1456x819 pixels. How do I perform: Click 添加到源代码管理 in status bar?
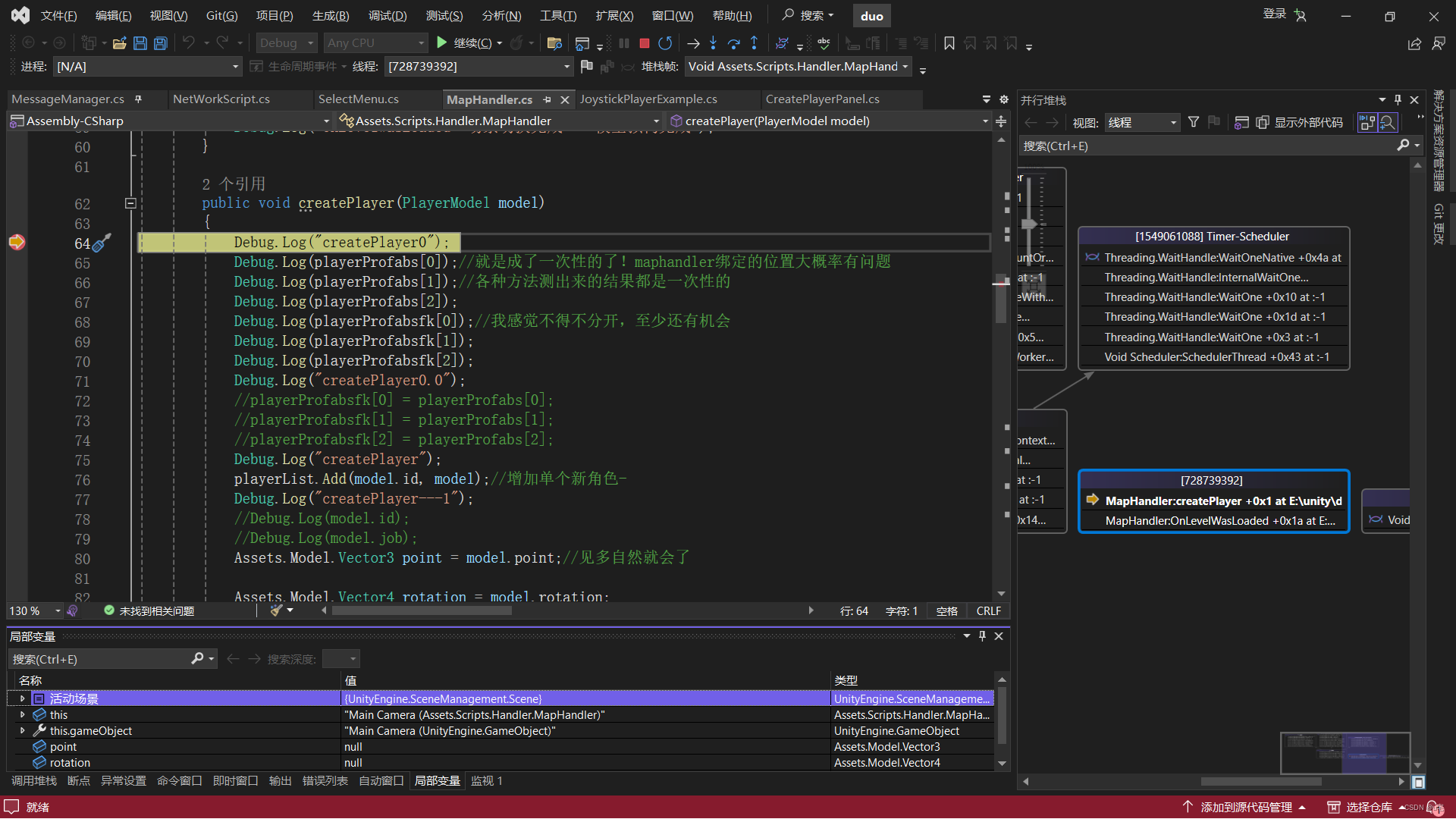click(1244, 807)
